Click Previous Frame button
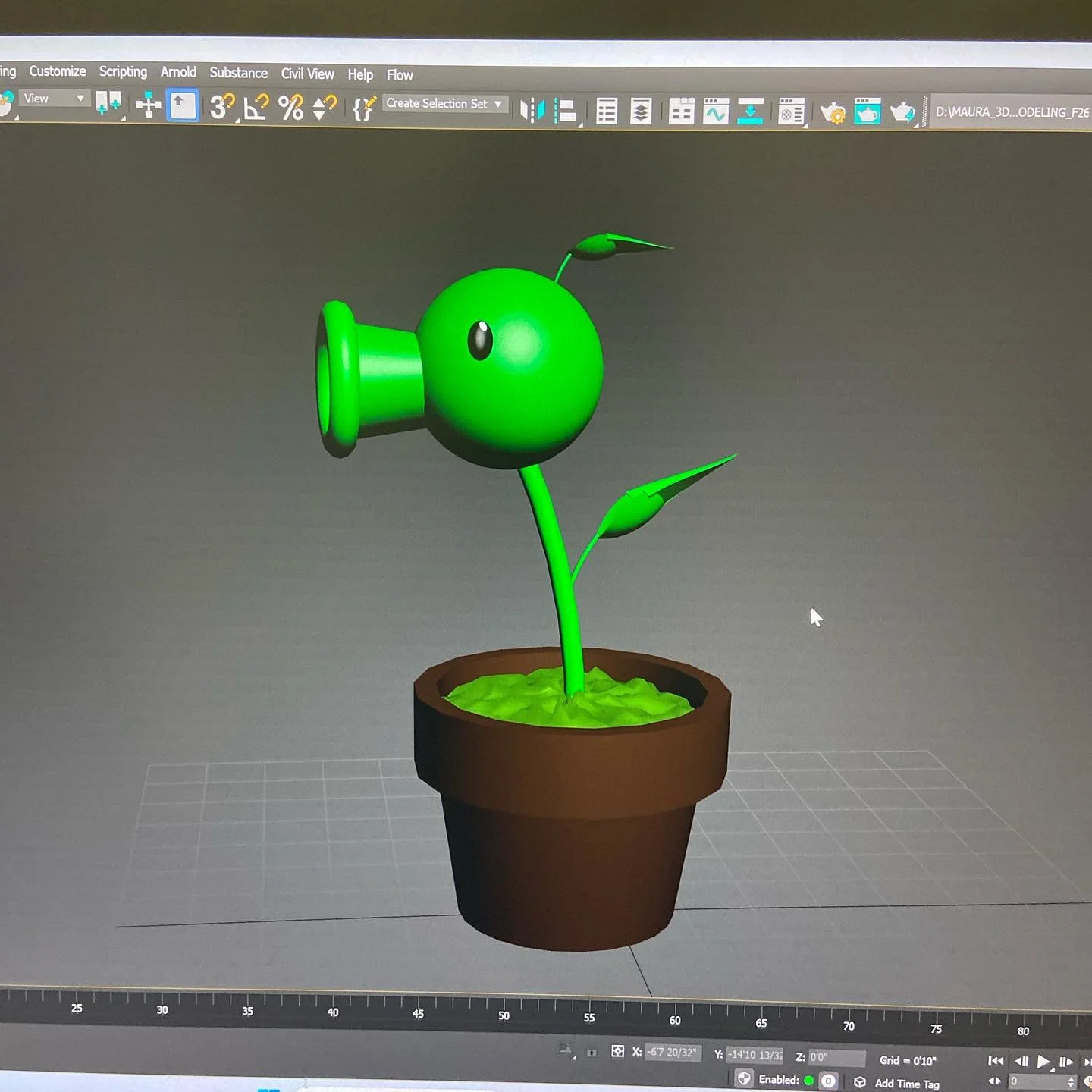The width and height of the screenshot is (1092, 1092). point(1021,1062)
